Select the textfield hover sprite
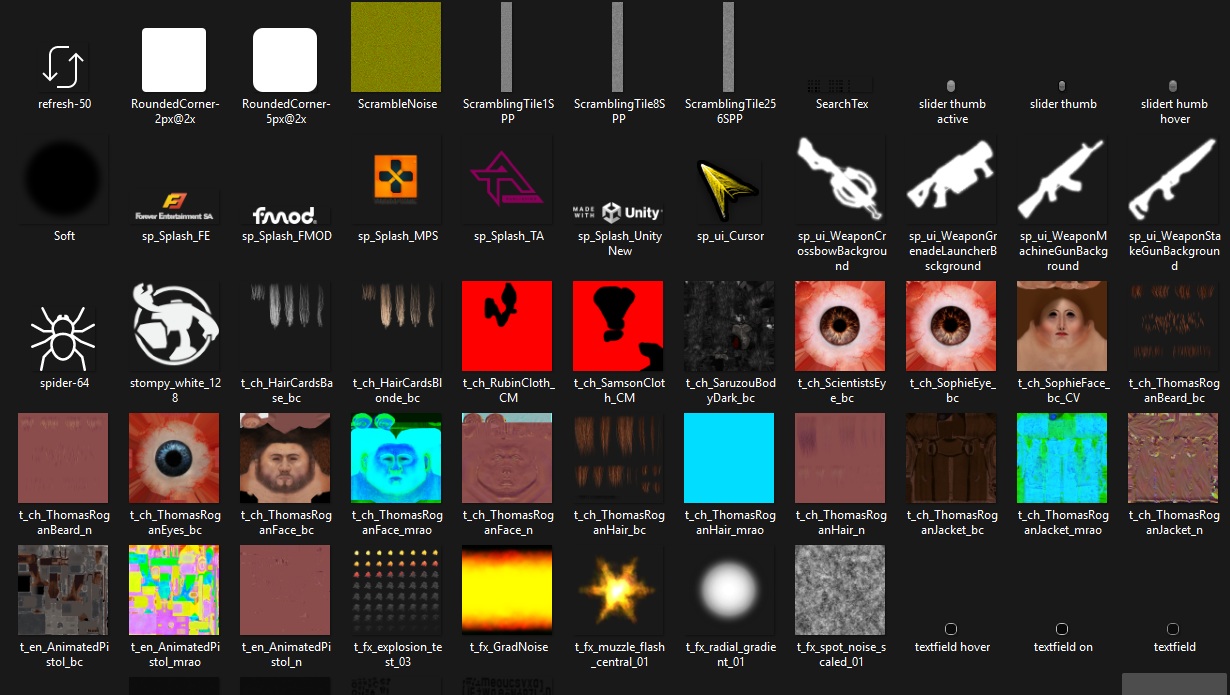Image resolution: width=1230 pixels, height=695 pixels. [951, 629]
